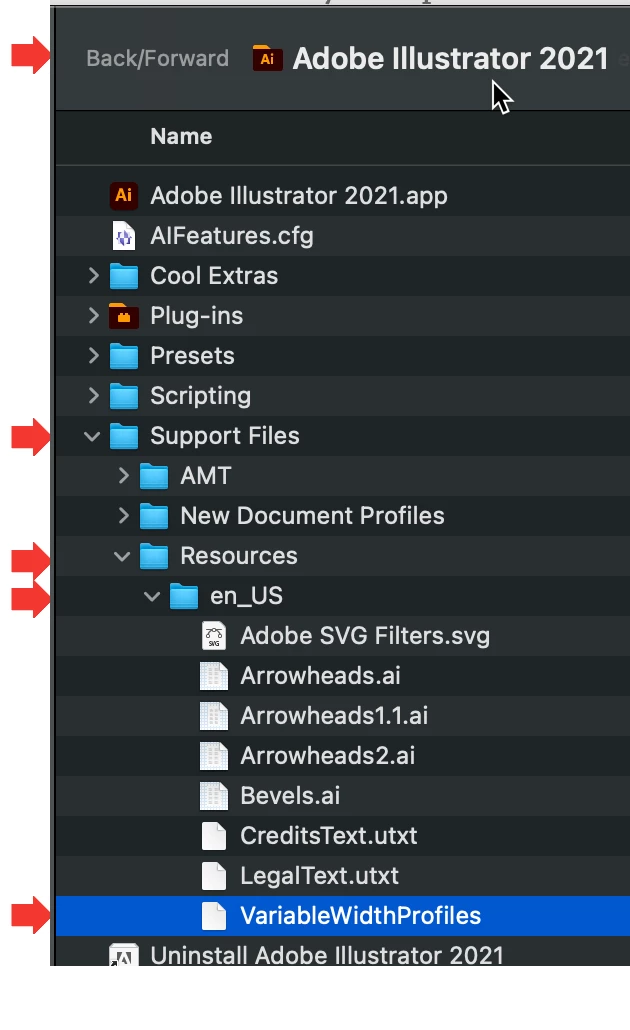Select the LegalText.utxt file name
The height and width of the screenshot is (1030, 630).
(319, 876)
